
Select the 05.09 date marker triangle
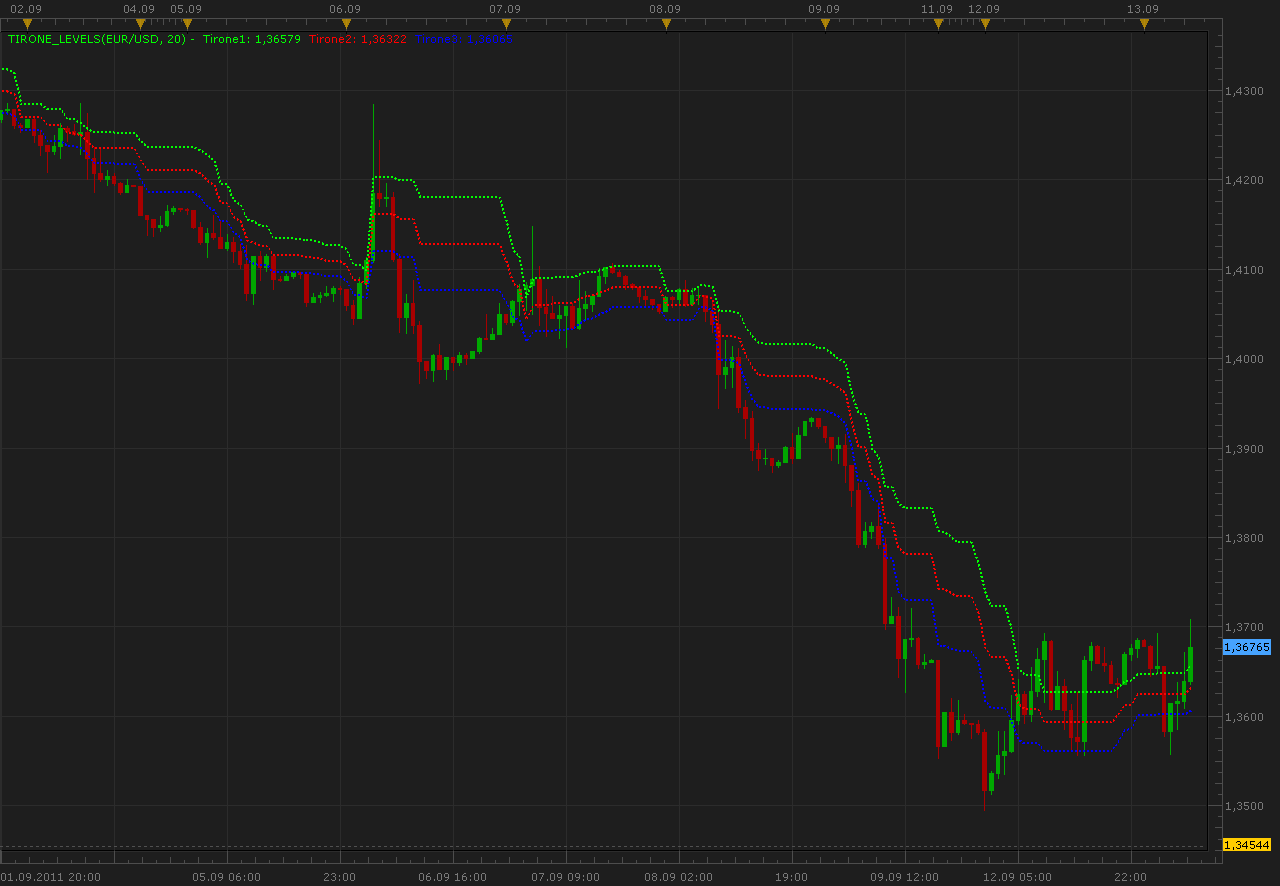[187, 24]
